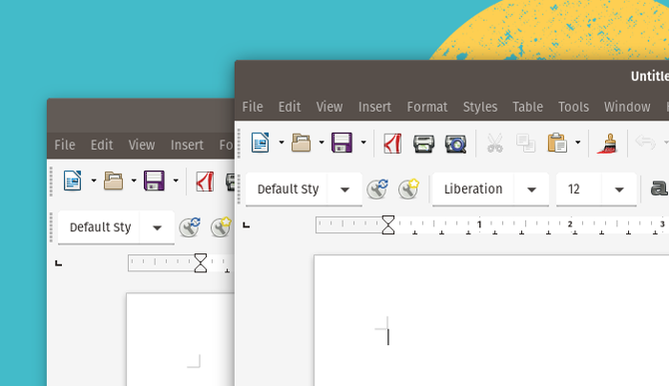This screenshot has width=669, height=386.
Task: Open View menu in back window
Action: (142, 145)
